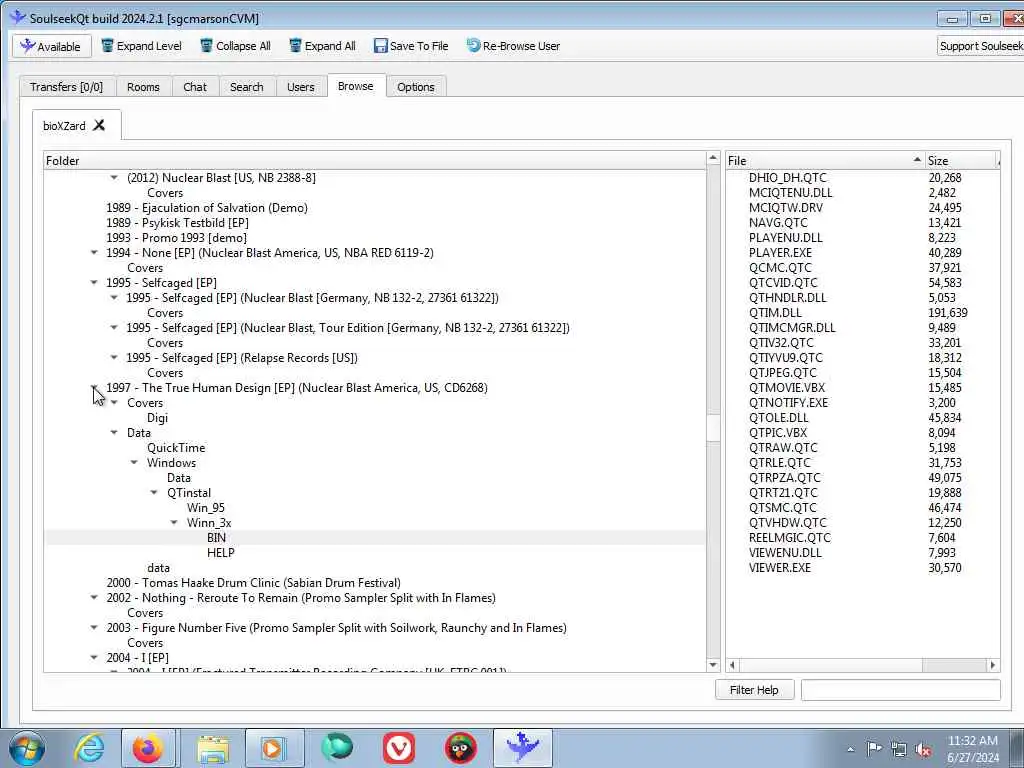This screenshot has height=768, width=1024.
Task: Click the Folder column header
Action: pyautogui.click(x=375, y=161)
